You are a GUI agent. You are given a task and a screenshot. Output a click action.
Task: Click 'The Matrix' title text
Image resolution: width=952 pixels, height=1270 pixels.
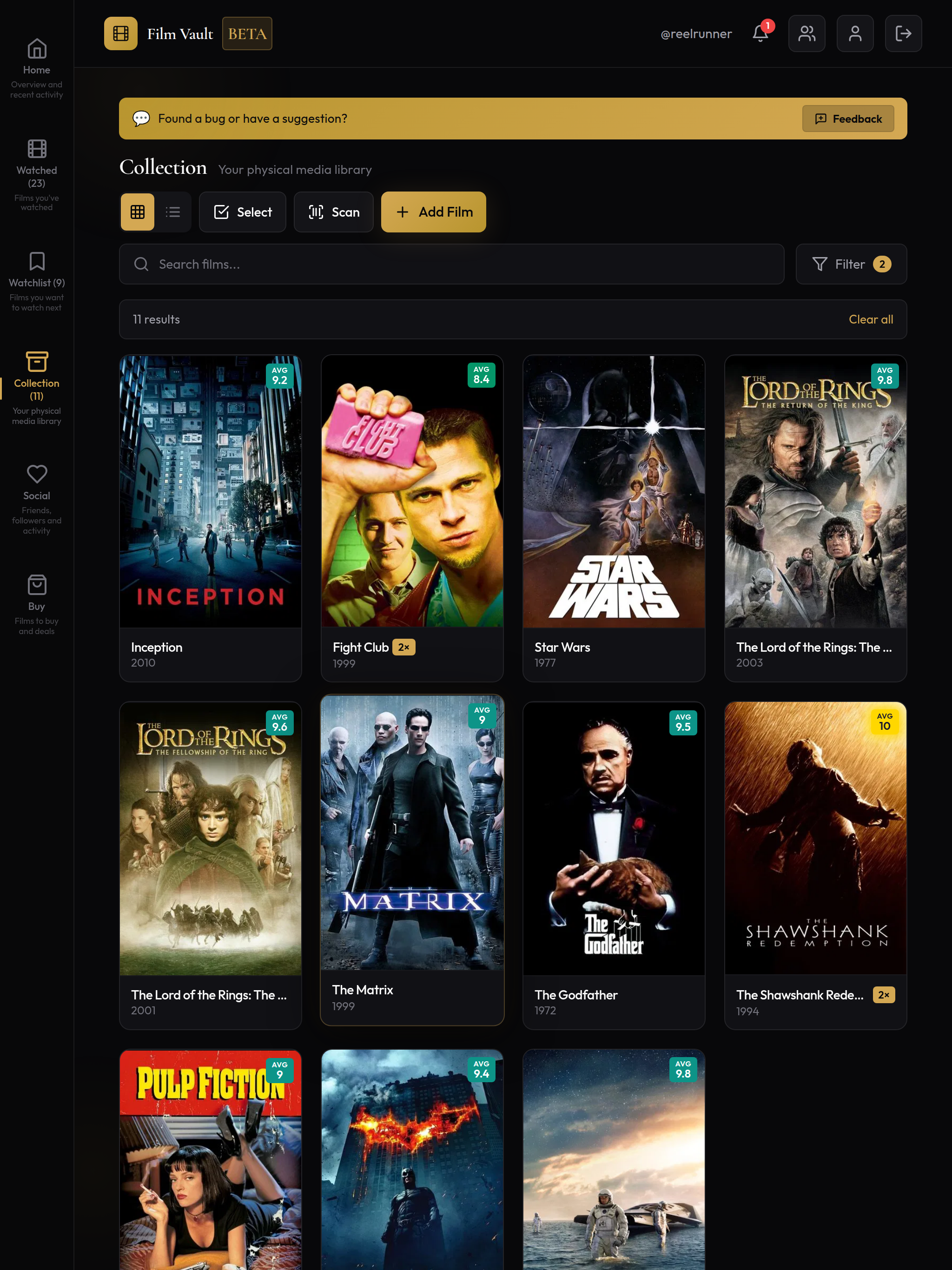pos(362,990)
